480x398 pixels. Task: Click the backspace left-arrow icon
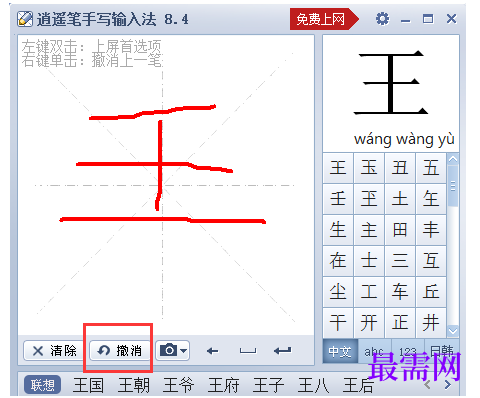(212, 351)
